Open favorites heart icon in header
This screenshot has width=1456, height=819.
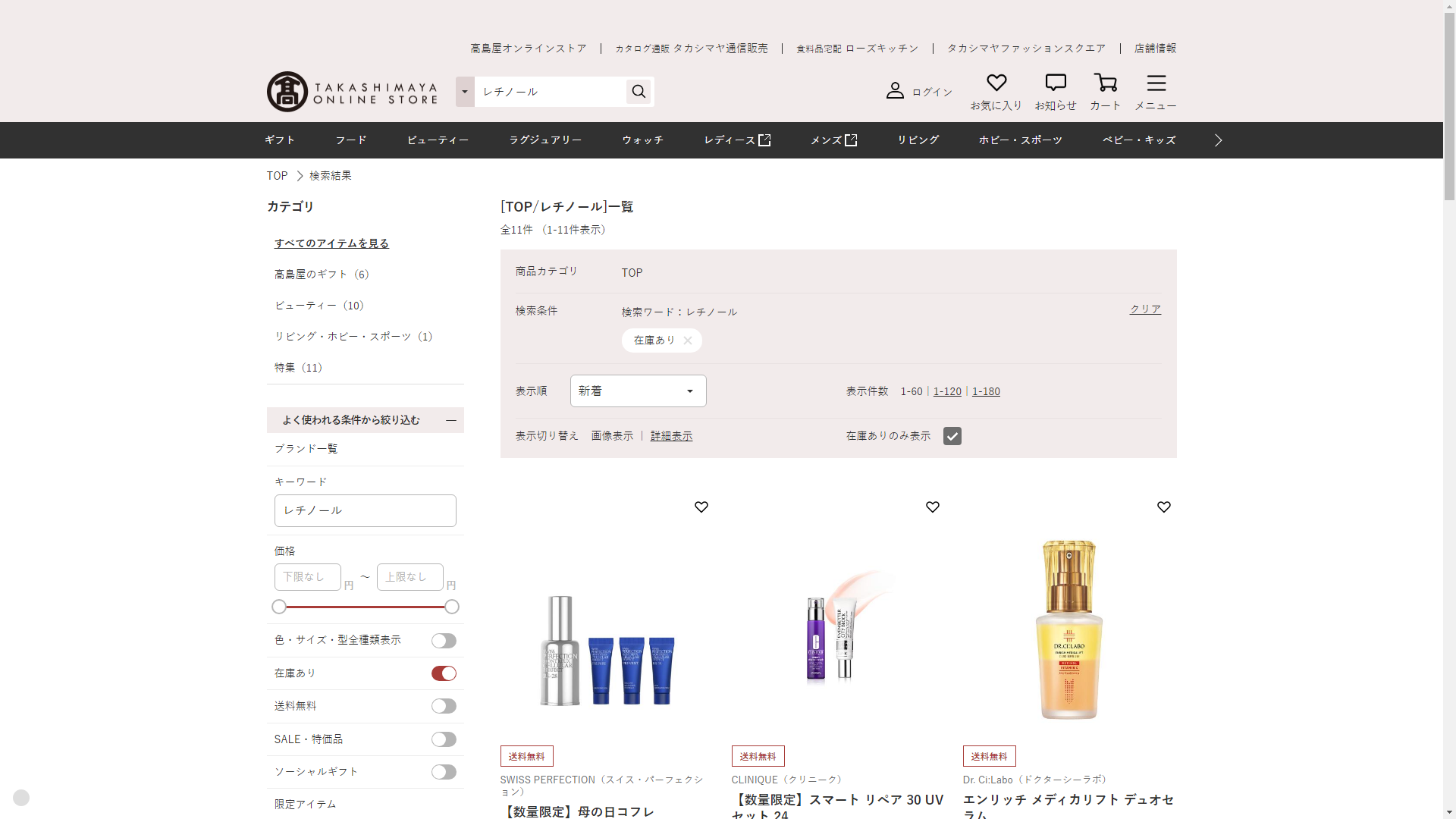click(996, 83)
